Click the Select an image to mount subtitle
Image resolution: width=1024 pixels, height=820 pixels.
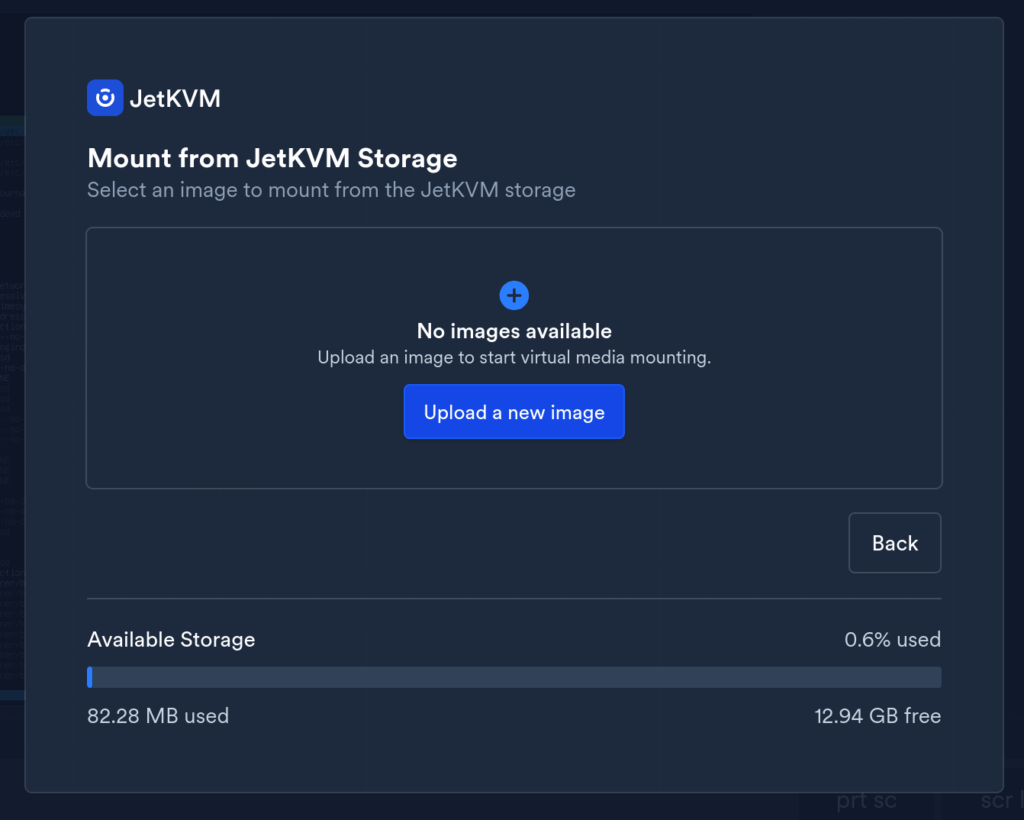coord(331,190)
